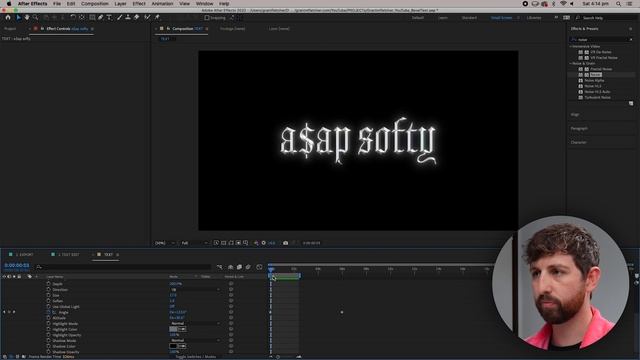Open the Effects & Presets panel menu
This screenshot has height=360, width=640.
point(631,29)
